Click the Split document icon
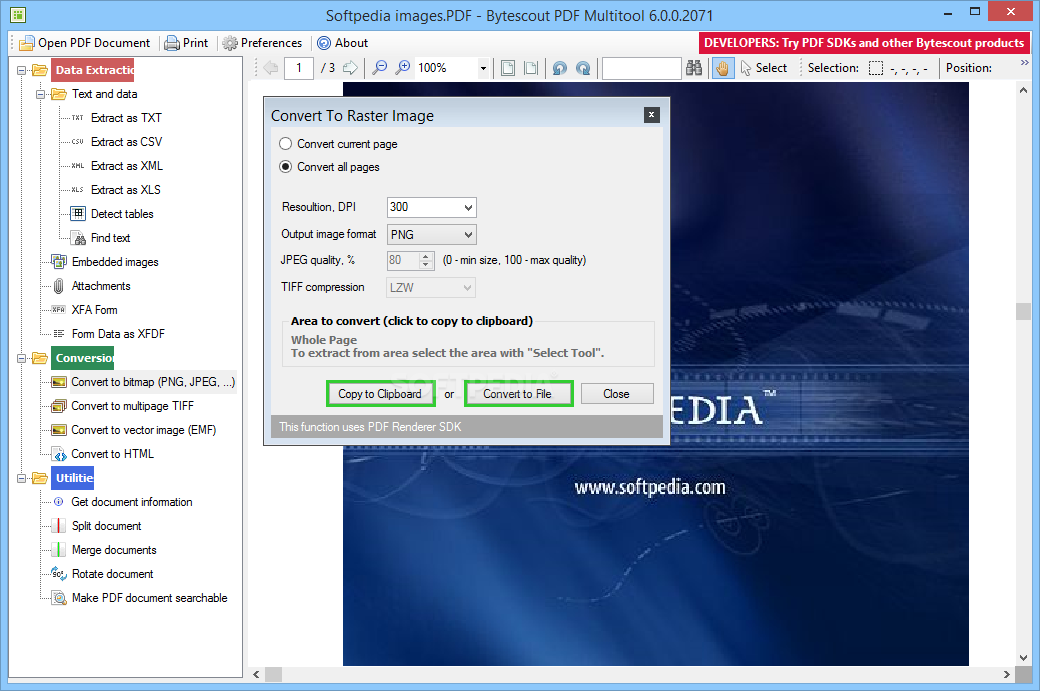The image size is (1040, 691). (x=59, y=526)
